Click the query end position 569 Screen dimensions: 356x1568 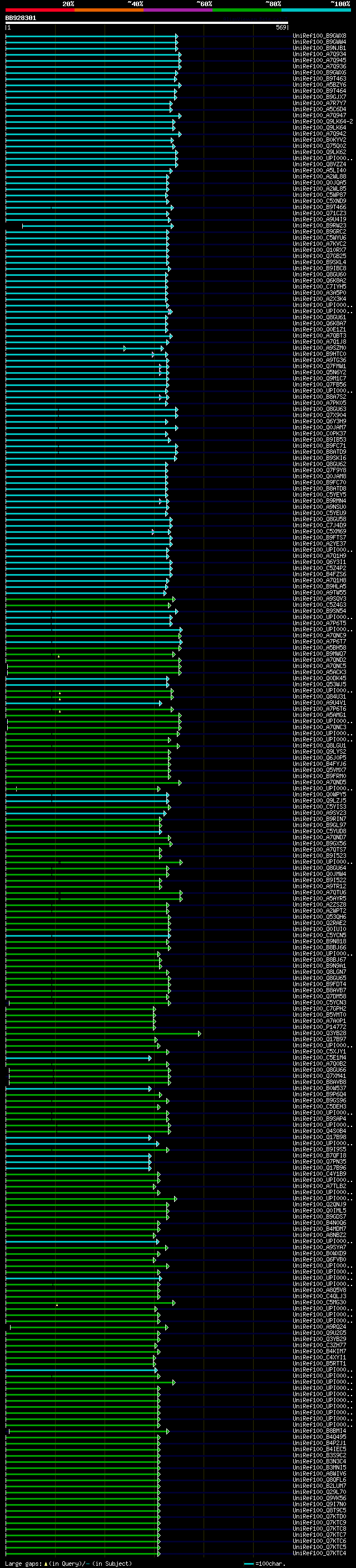[x=280, y=27]
